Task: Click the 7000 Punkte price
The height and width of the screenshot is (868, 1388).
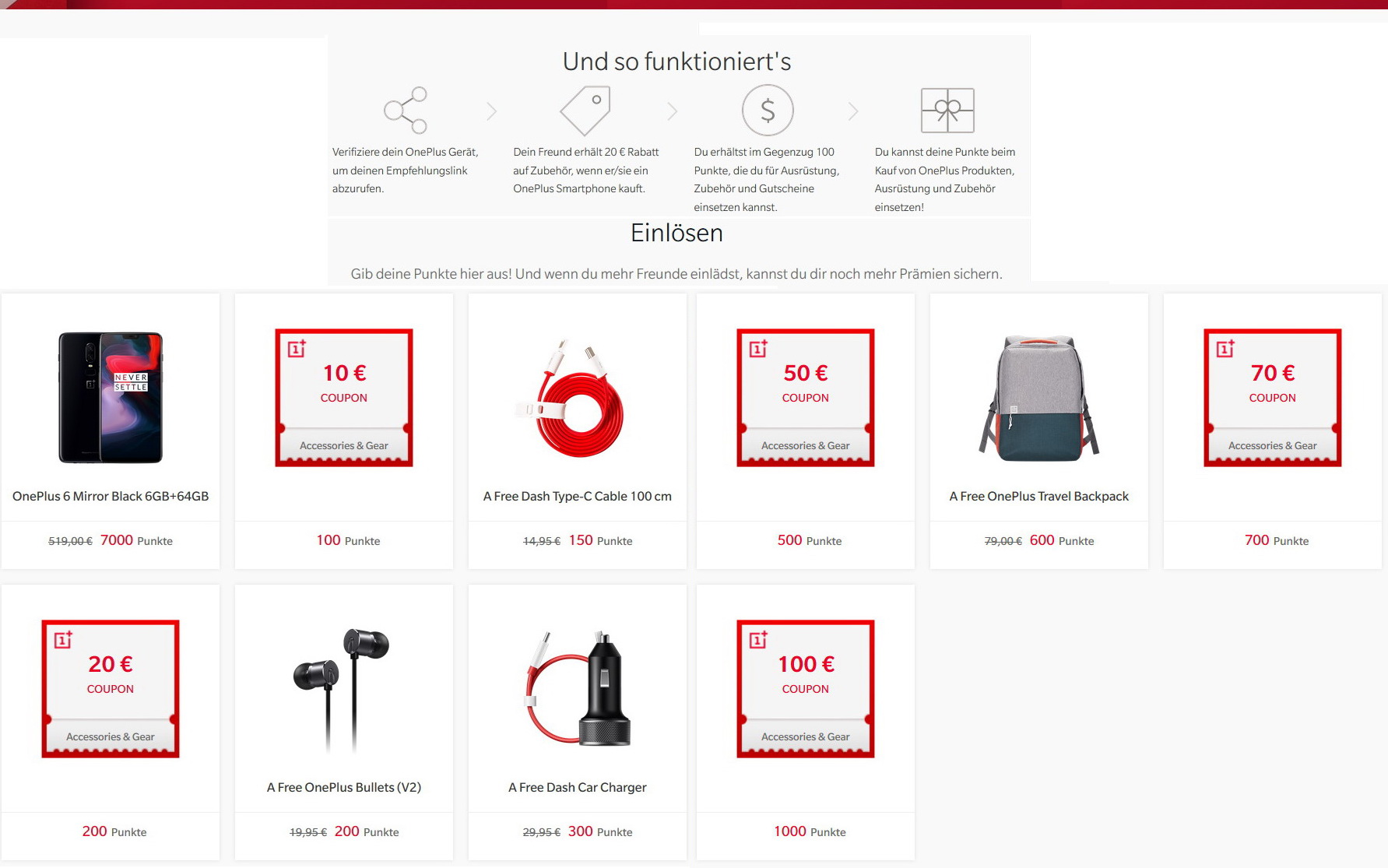Action: point(136,540)
